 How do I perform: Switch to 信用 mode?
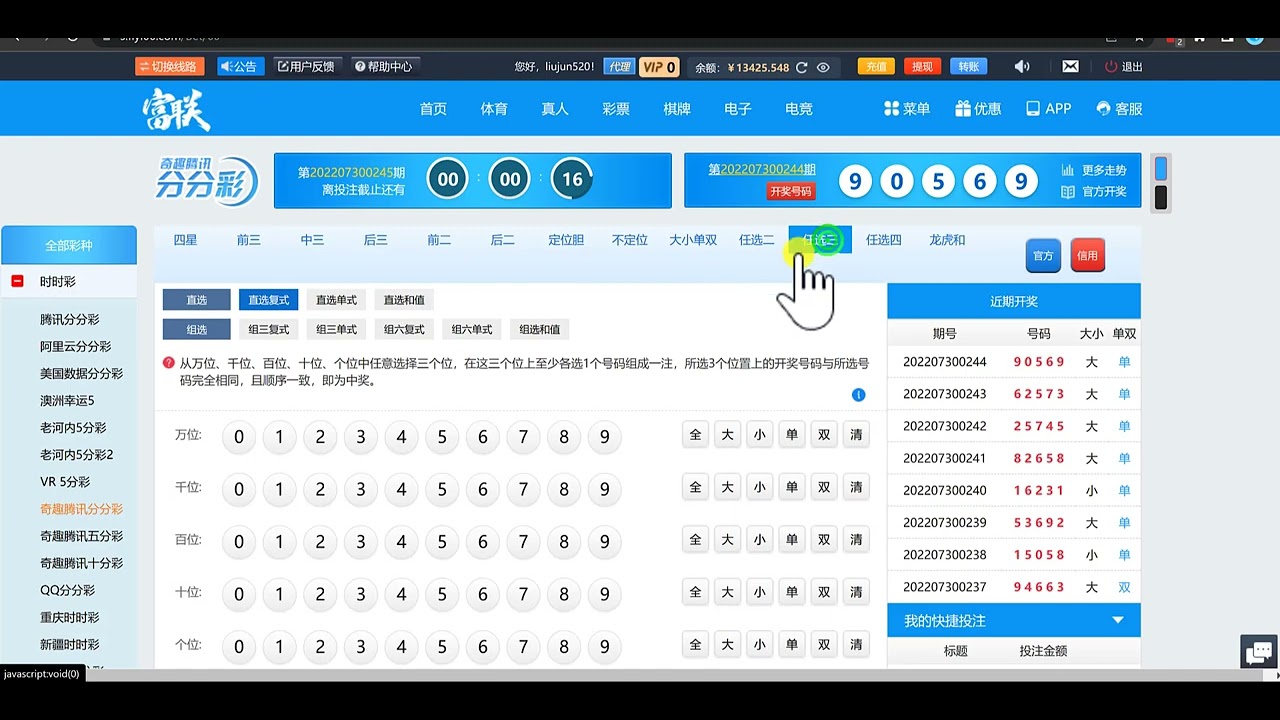click(x=1087, y=256)
